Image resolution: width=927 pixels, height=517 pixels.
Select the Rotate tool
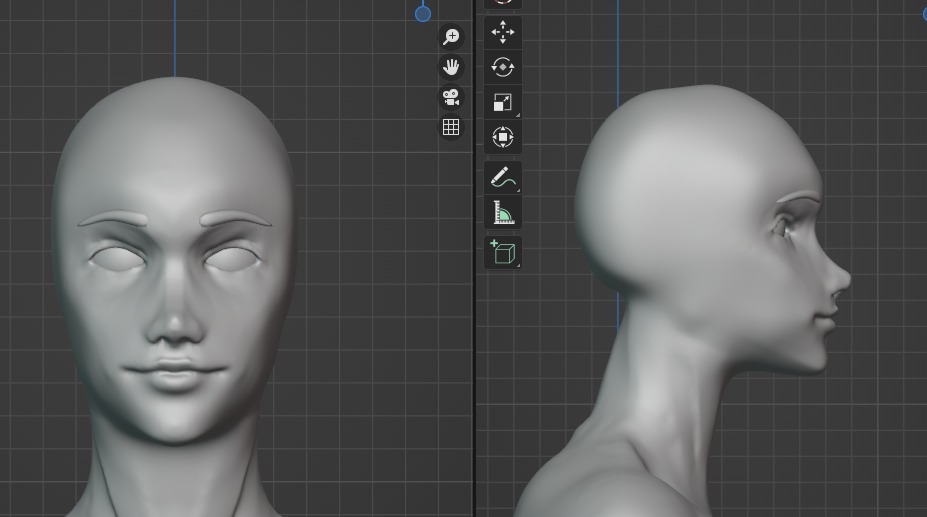(x=503, y=67)
